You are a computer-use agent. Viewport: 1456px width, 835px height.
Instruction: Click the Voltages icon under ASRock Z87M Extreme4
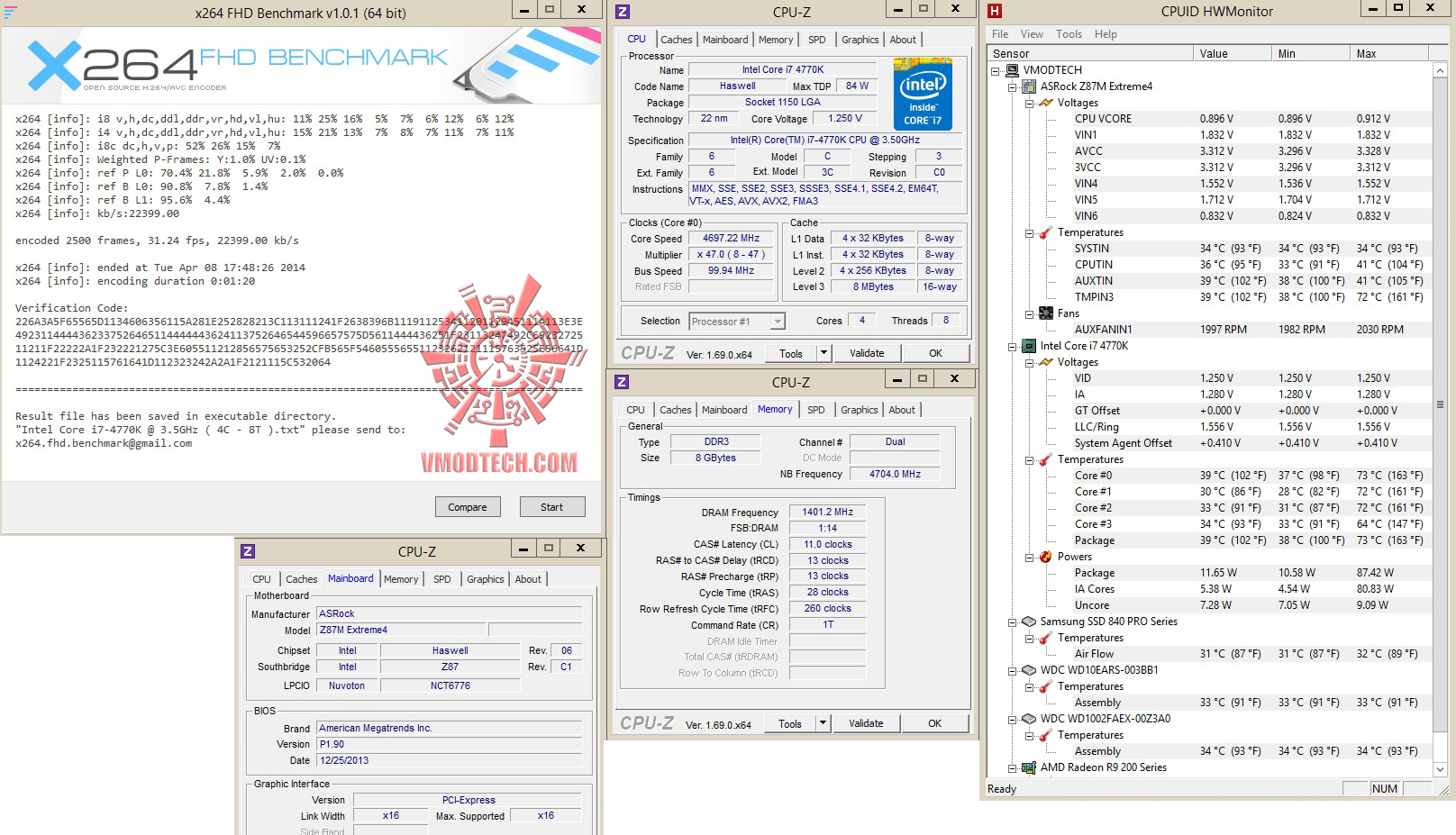pyautogui.click(x=1046, y=103)
